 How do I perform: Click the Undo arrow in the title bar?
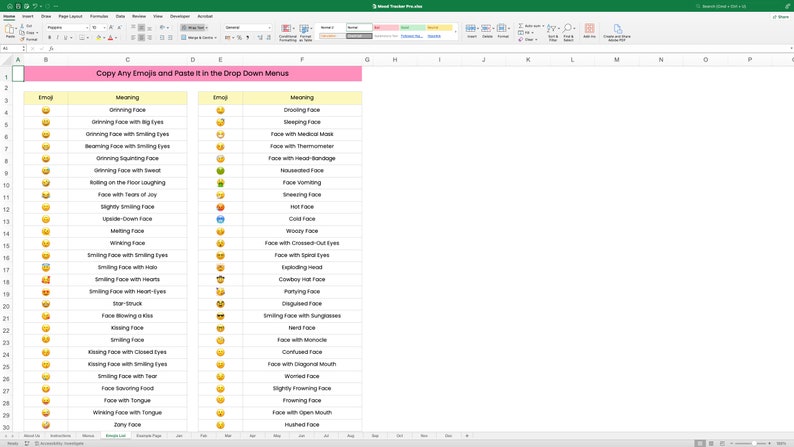click(35, 6)
